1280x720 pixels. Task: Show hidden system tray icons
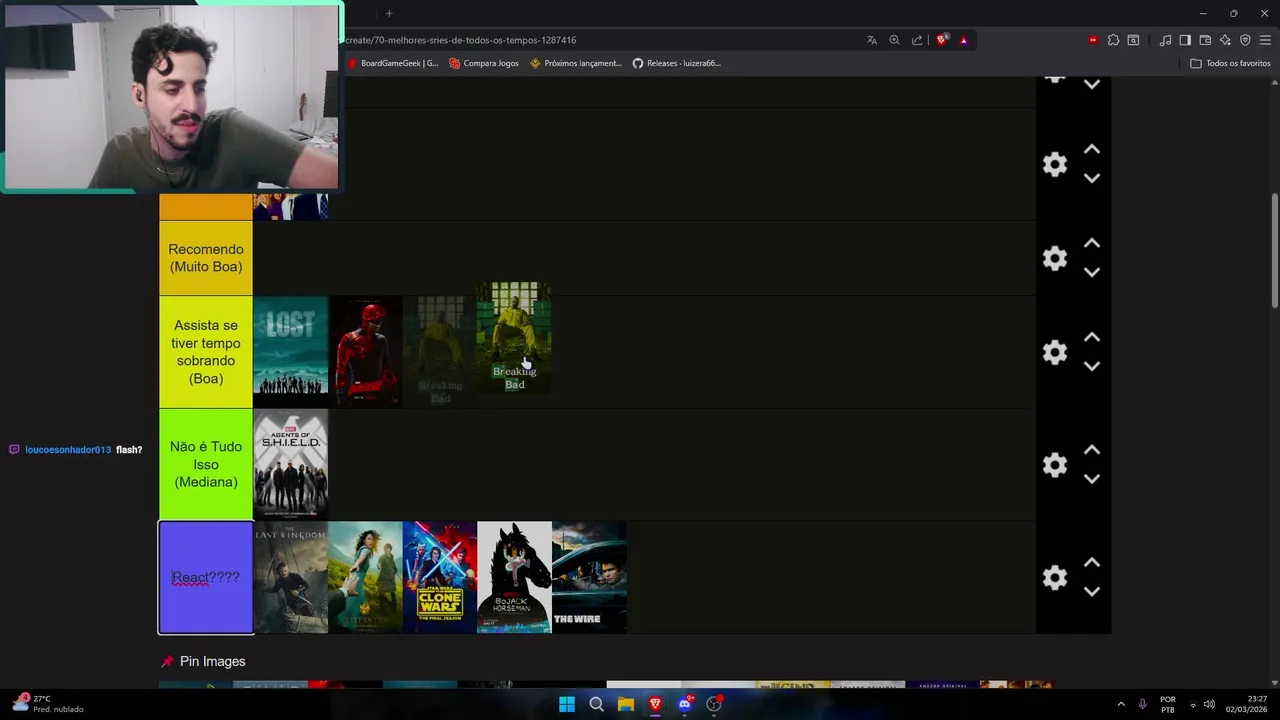point(1120,704)
